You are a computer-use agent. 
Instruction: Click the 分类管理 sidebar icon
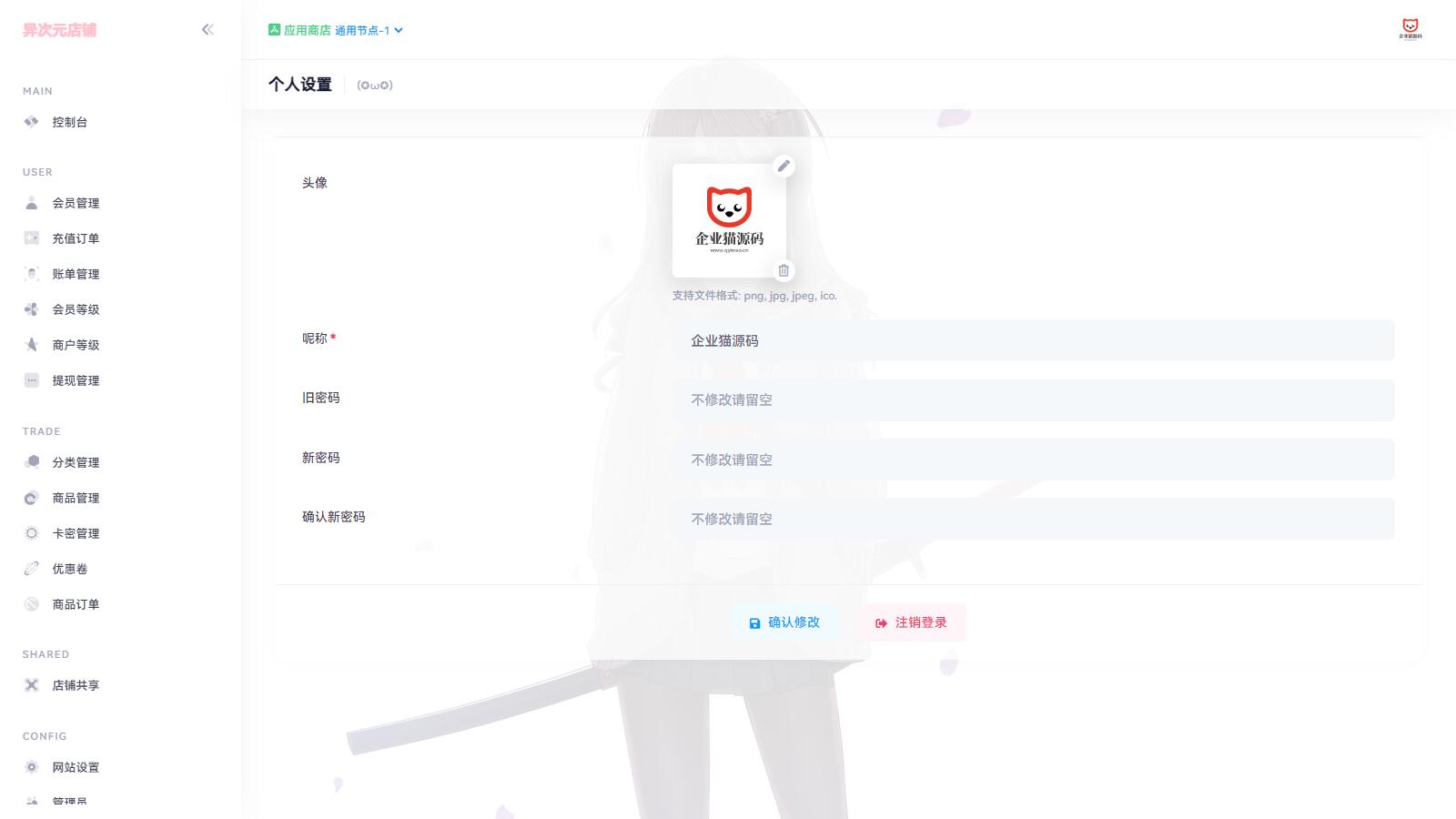pos(32,462)
